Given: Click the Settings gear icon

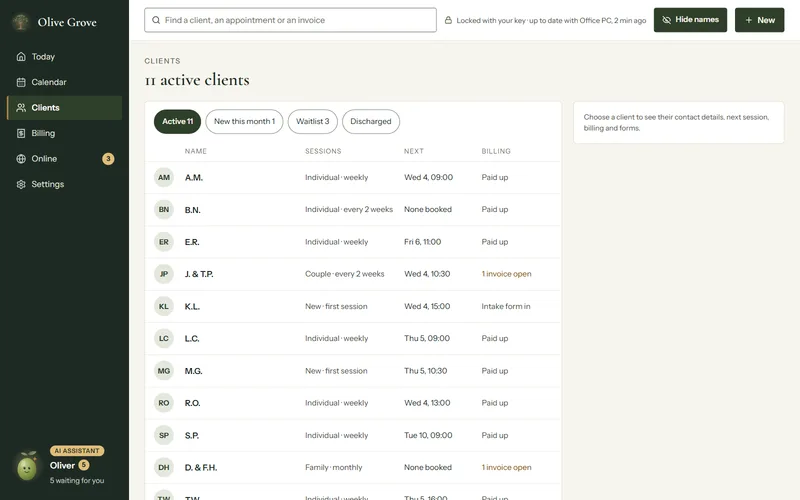Looking at the screenshot, I should click(x=21, y=184).
